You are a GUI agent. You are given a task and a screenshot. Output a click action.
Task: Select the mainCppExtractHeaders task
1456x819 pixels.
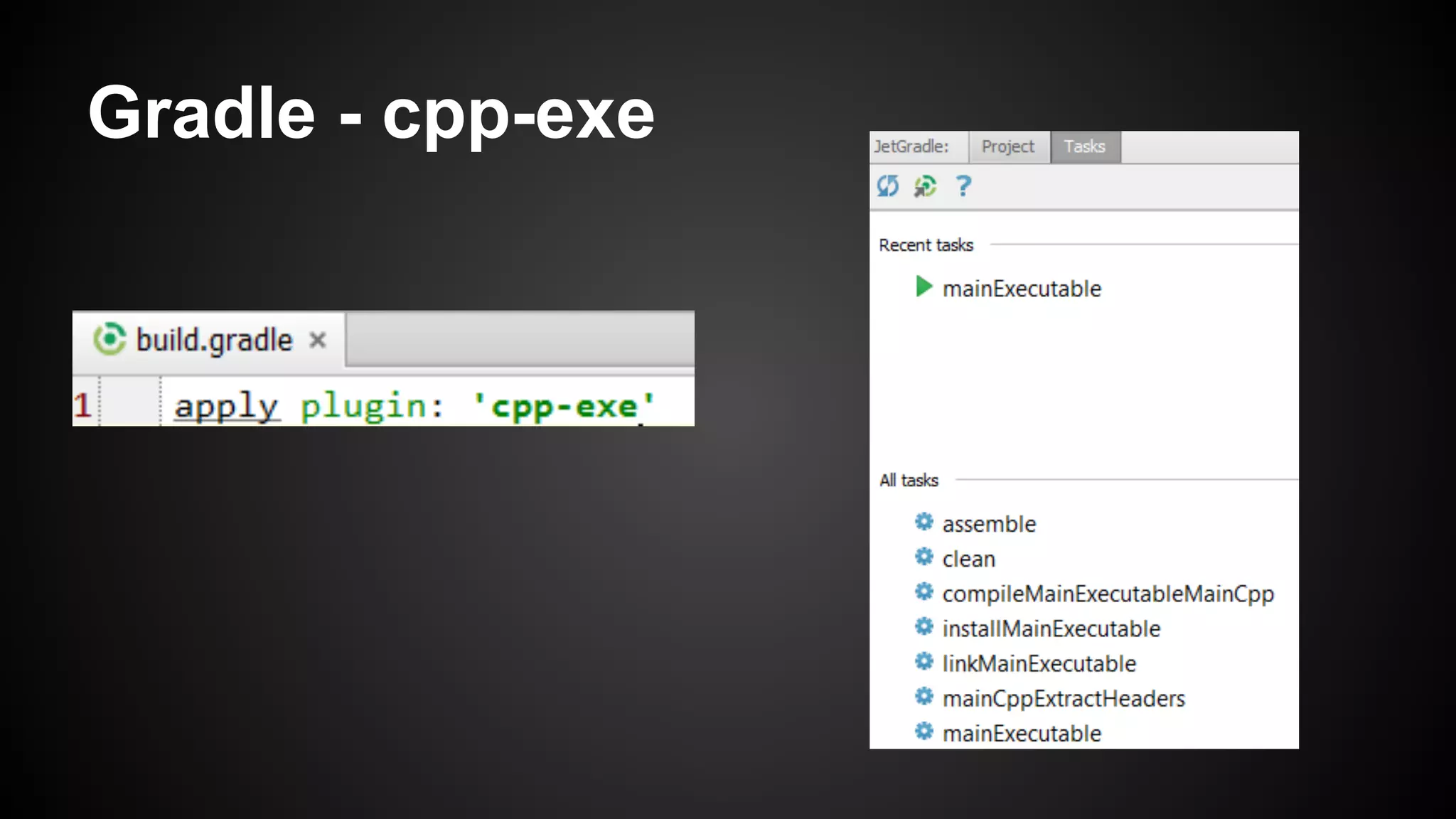pos(1064,699)
